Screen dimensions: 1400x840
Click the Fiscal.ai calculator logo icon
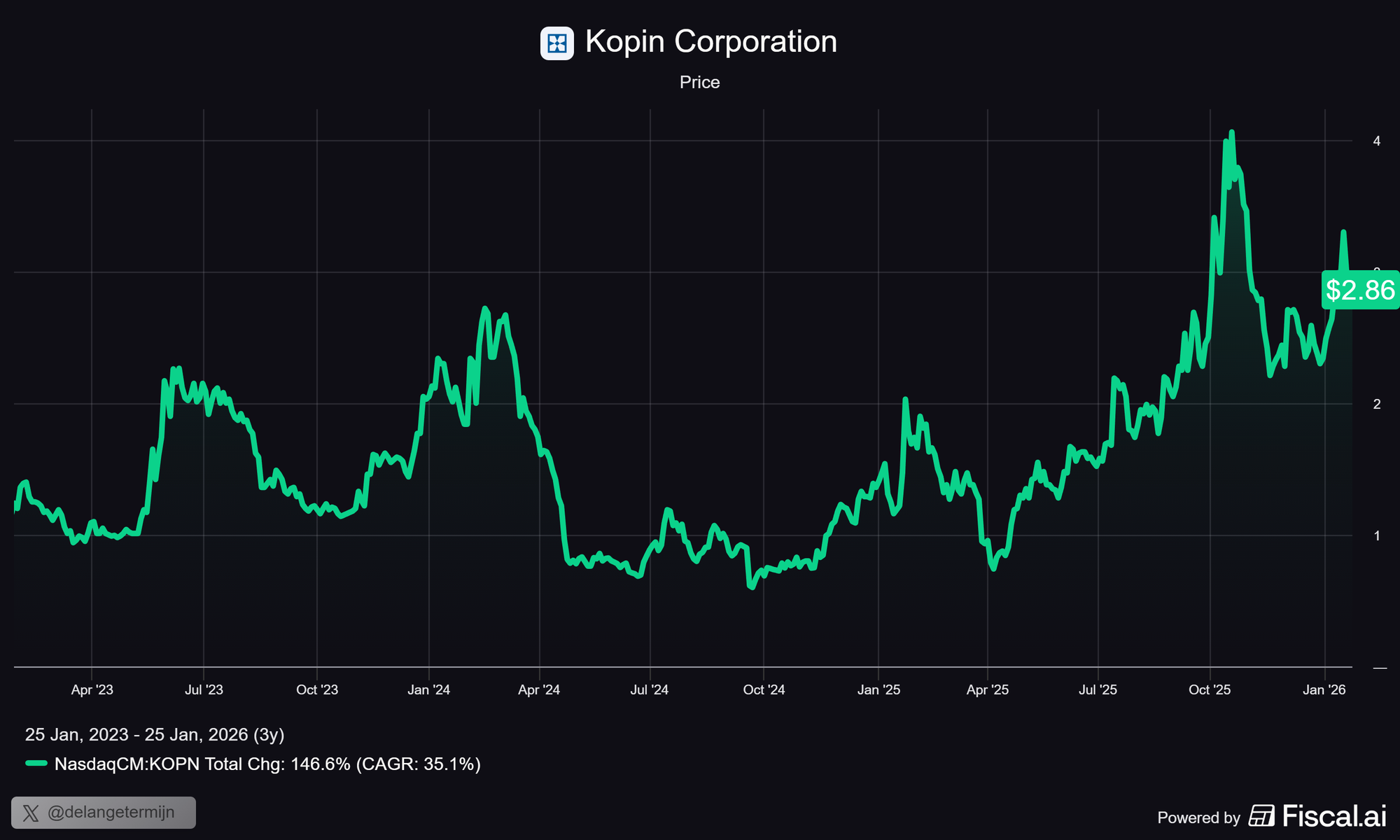(x=1261, y=816)
